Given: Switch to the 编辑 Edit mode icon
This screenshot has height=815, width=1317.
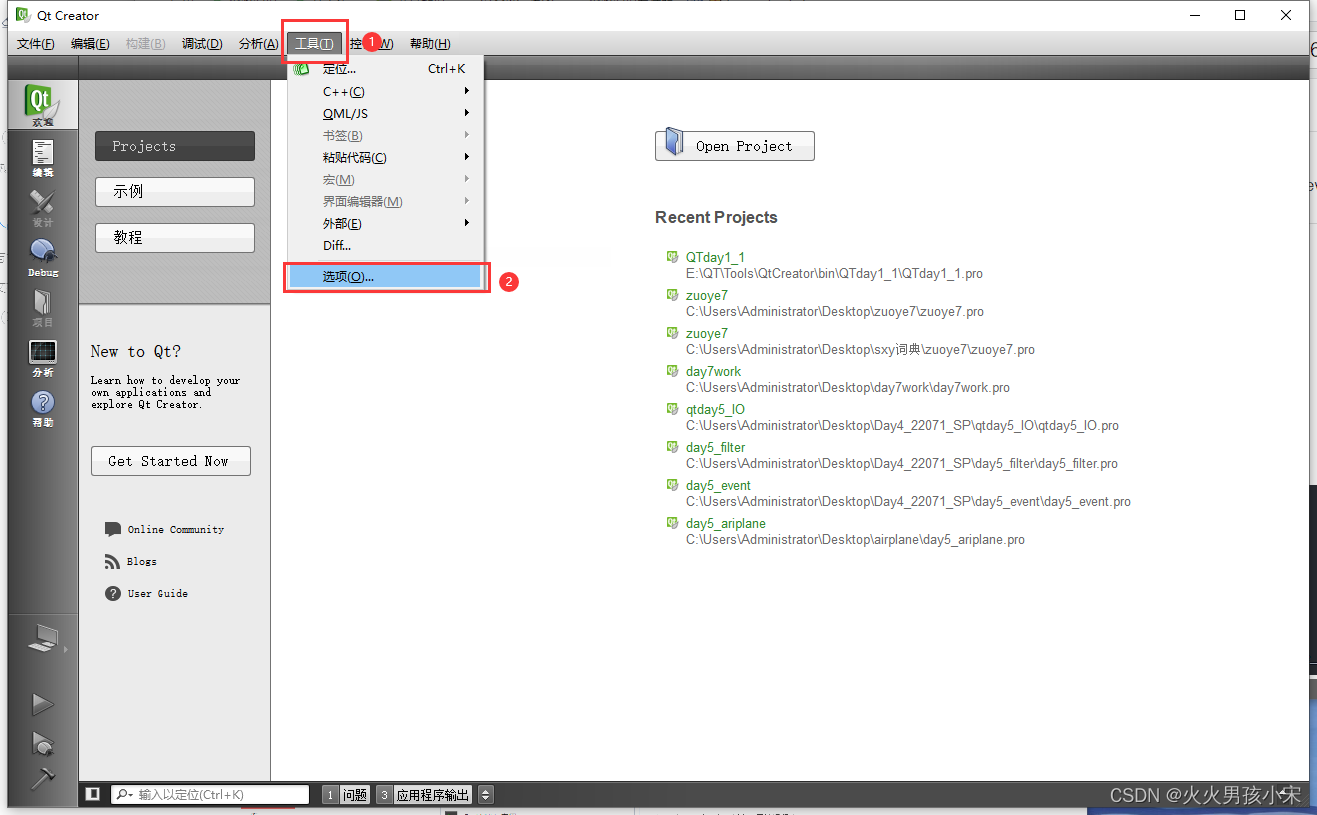Looking at the screenshot, I should 42,157.
